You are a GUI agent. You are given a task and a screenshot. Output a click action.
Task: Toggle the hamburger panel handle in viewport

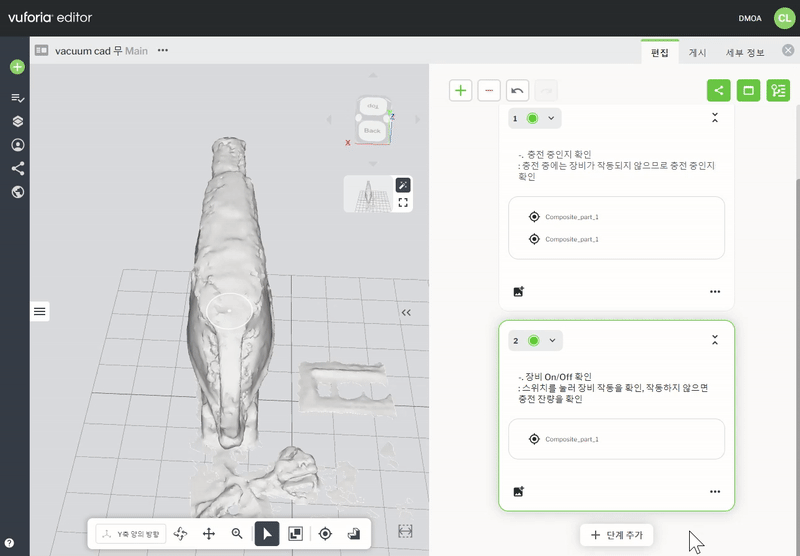click(x=40, y=312)
